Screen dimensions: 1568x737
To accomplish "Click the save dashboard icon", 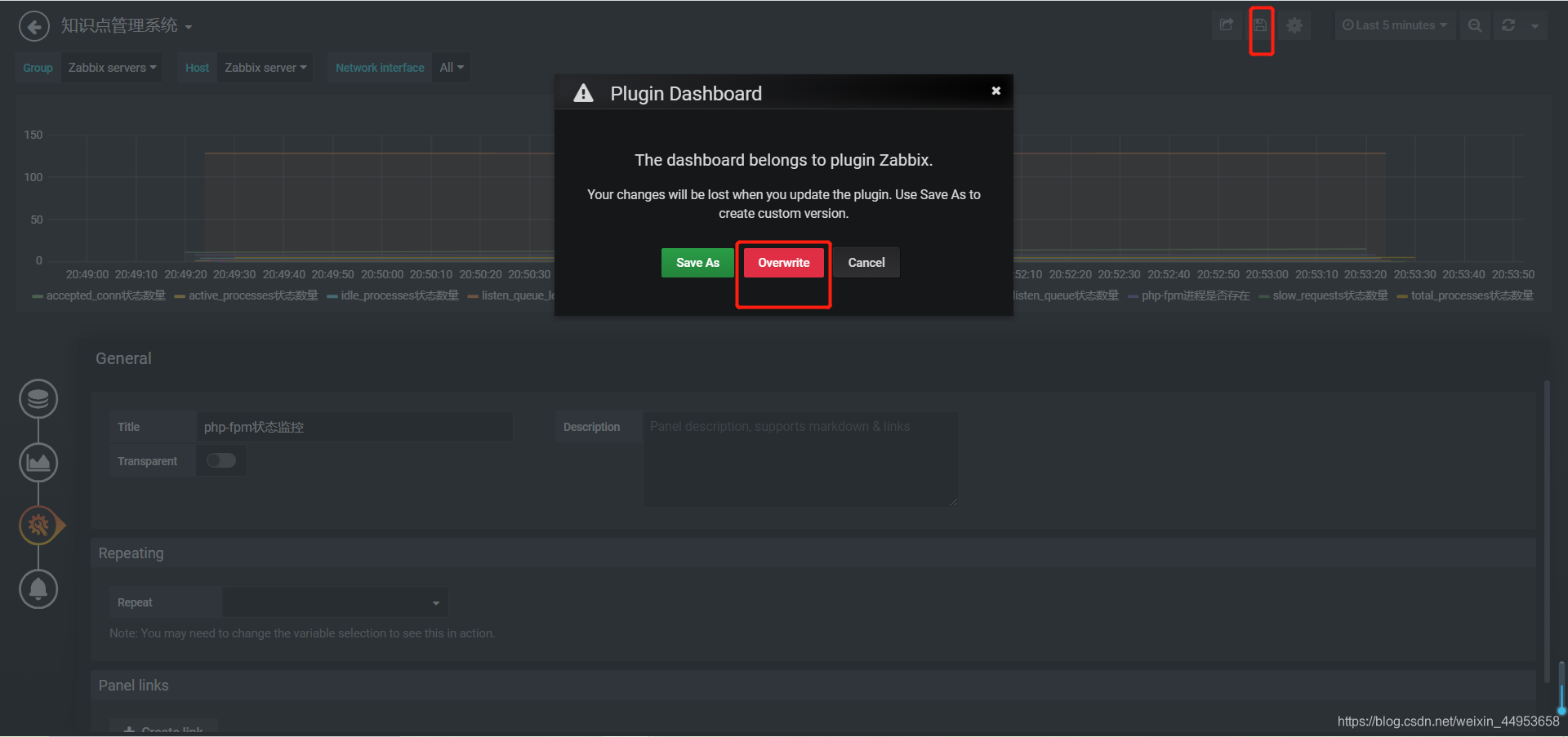I will click(1261, 25).
